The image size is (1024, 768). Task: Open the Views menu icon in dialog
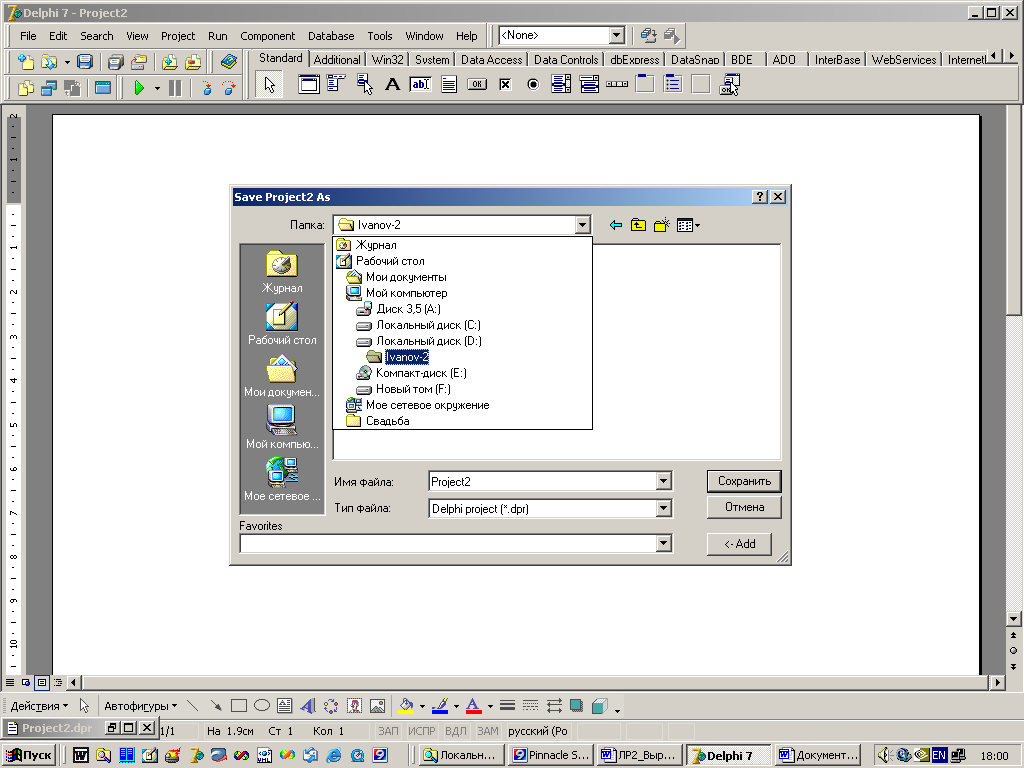tap(688, 225)
